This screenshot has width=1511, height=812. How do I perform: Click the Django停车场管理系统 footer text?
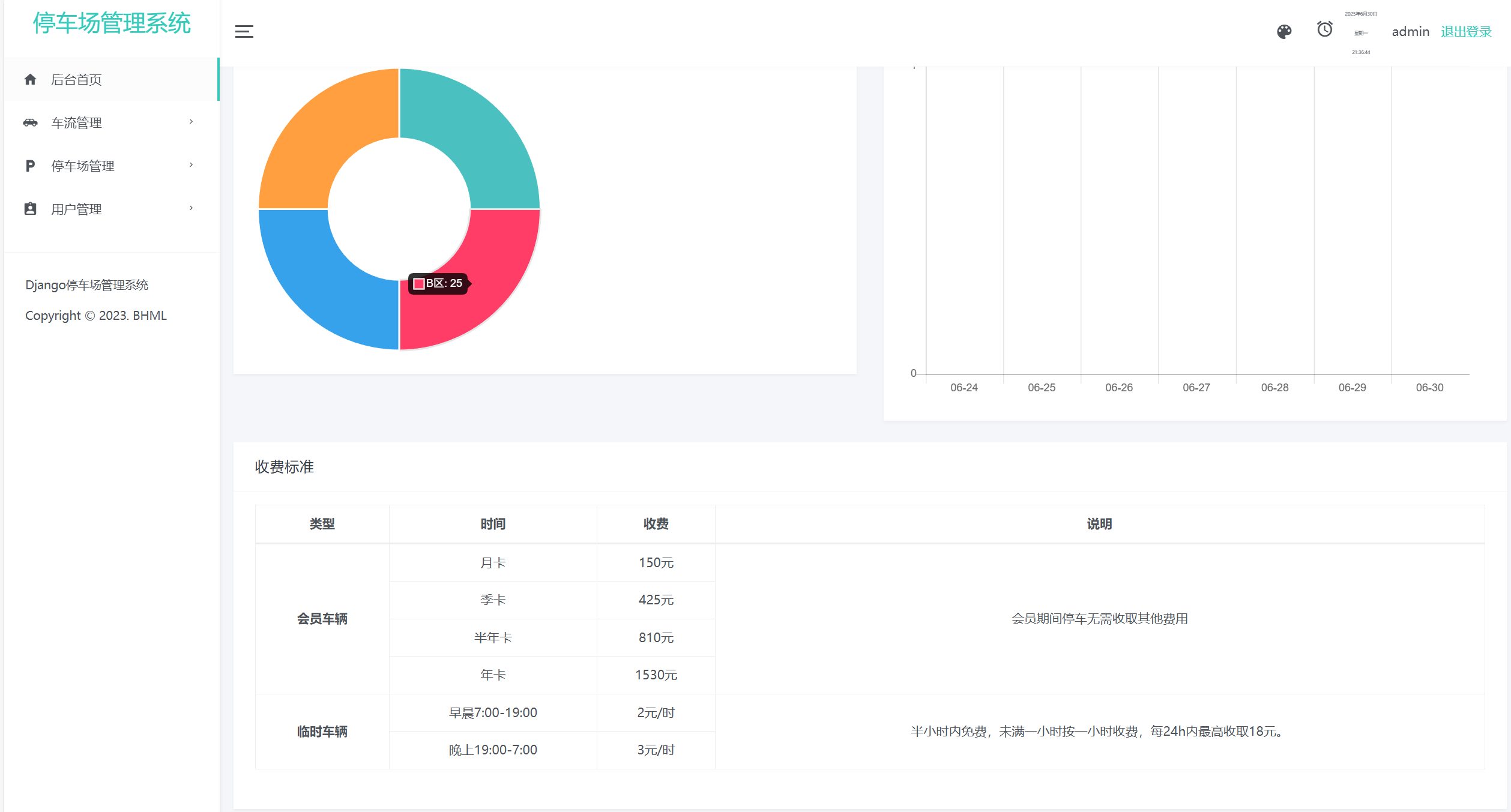(86, 285)
